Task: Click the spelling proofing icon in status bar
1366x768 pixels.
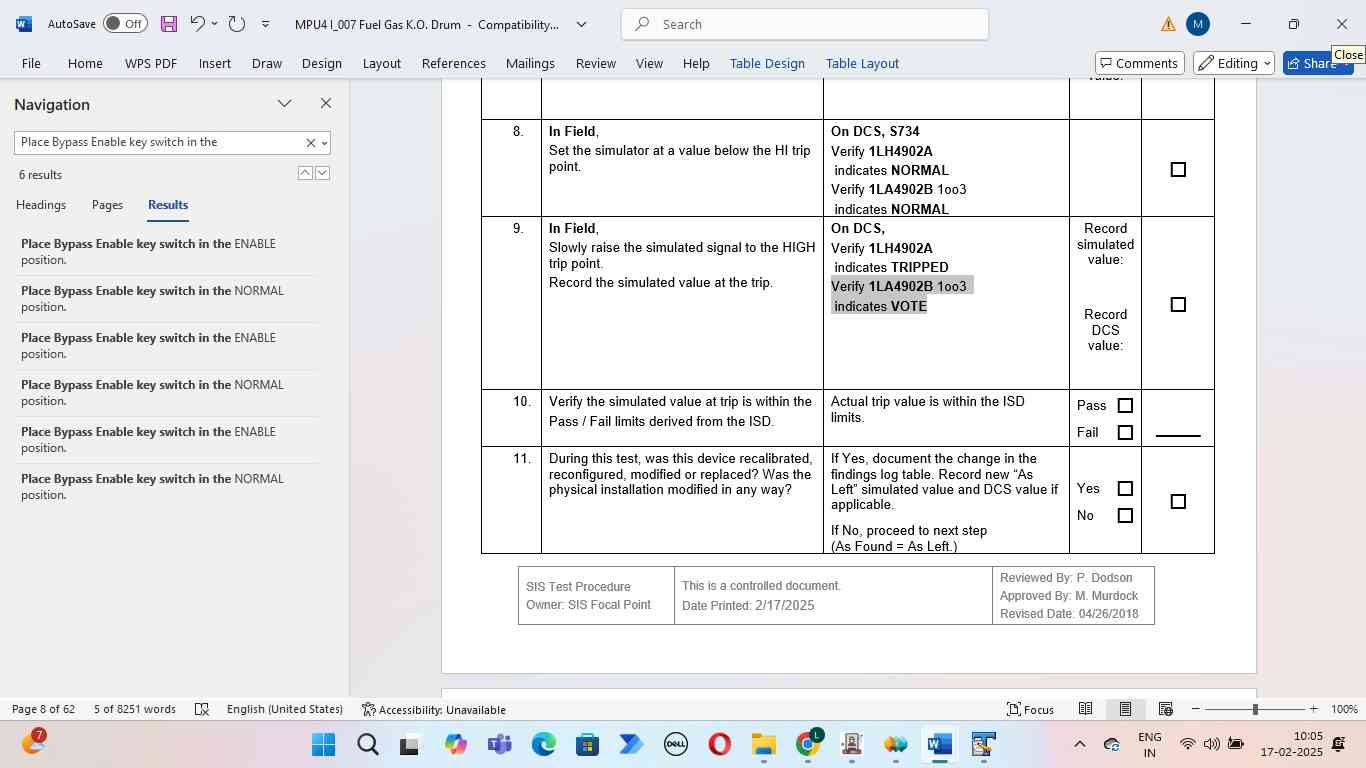Action: click(202, 709)
